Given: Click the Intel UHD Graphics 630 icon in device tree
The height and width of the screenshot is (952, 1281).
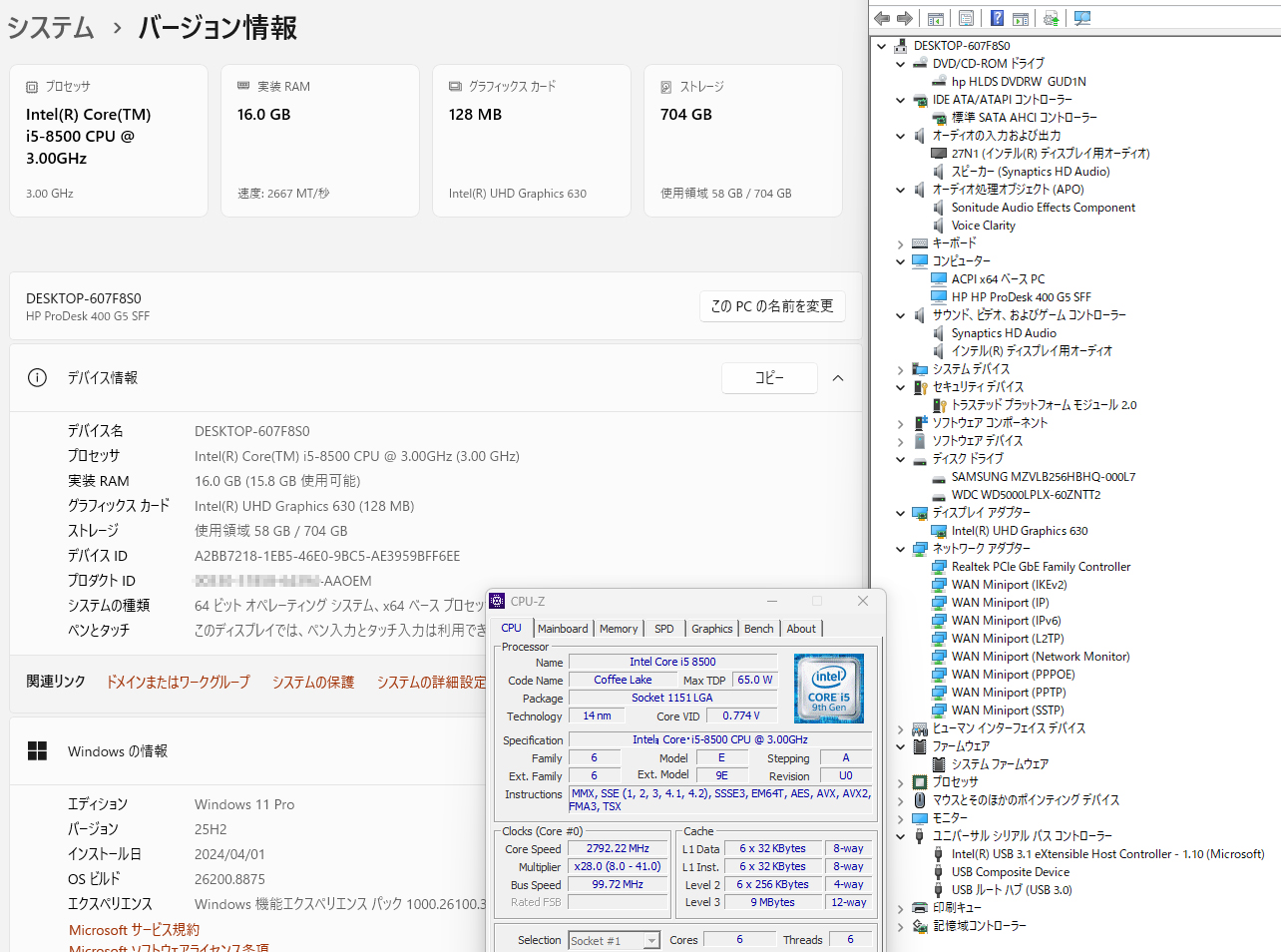Looking at the screenshot, I should point(939,531).
